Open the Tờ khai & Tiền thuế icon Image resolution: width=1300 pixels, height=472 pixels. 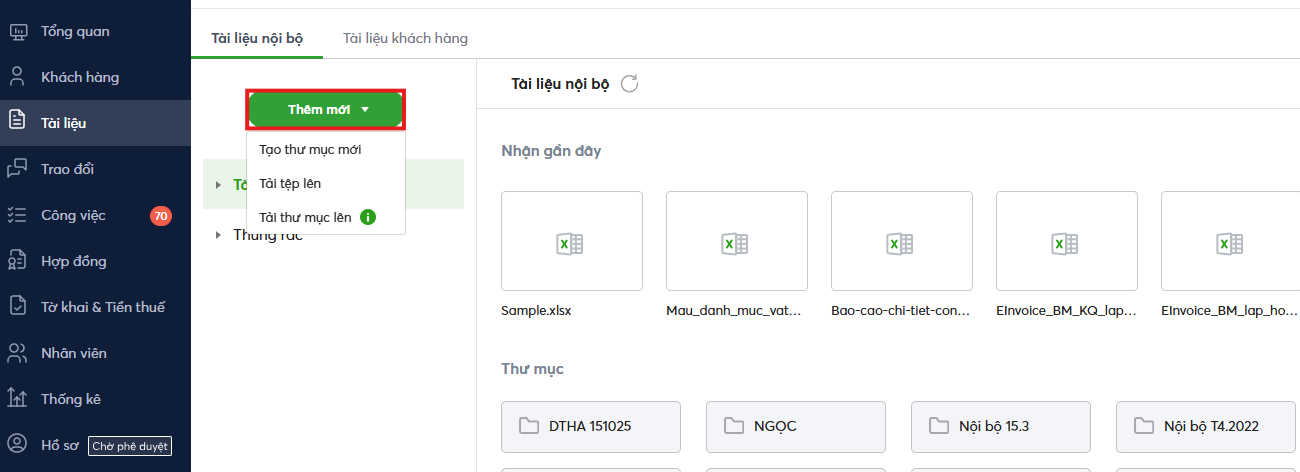[17, 307]
